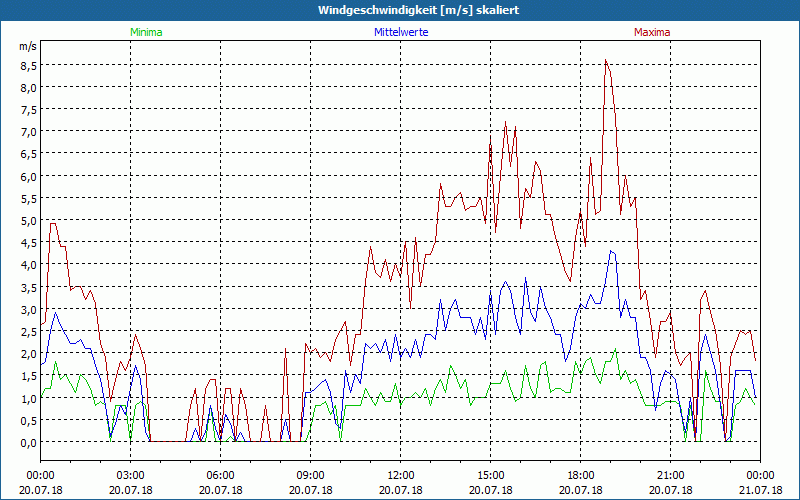Click the 3,0 y-axis value

(x=29, y=310)
